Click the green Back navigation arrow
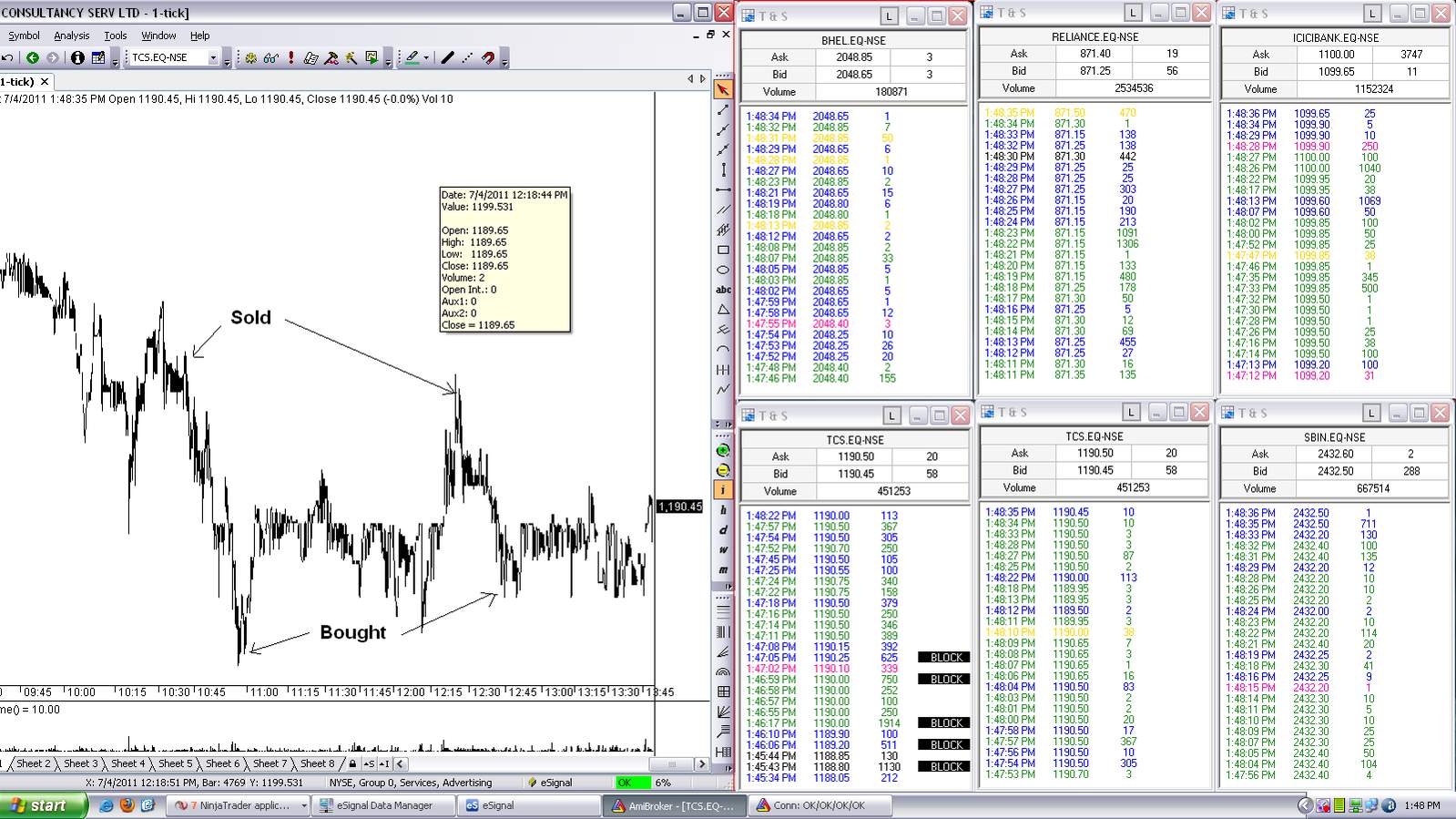 tap(33, 57)
